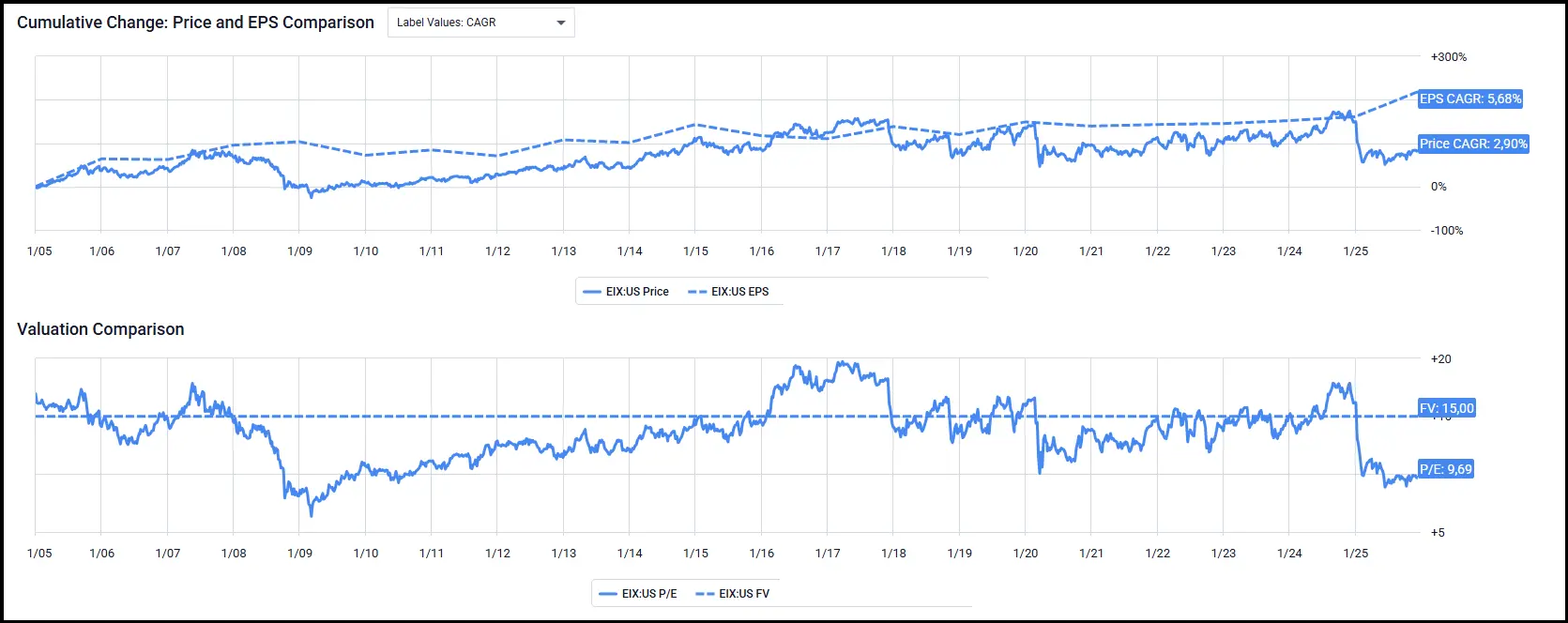The height and width of the screenshot is (623, 1568).
Task: Click the +20 valuation y-axis label
Action: [1440, 359]
